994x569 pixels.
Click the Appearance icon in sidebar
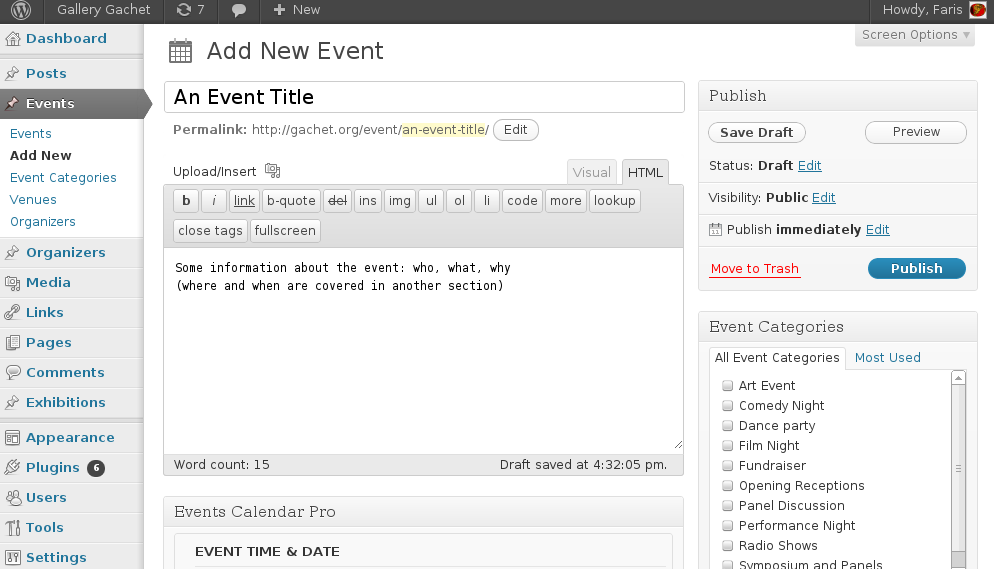coord(12,438)
